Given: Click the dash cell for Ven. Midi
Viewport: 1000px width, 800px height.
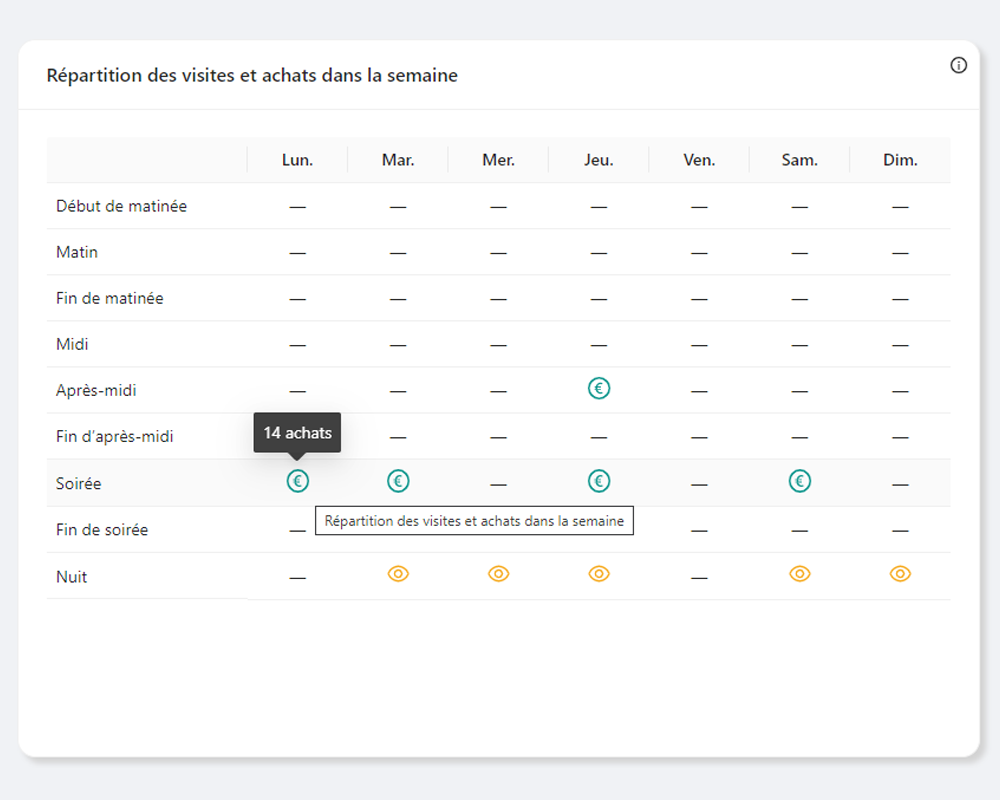Looking at the screenshot, I should 699,343.
